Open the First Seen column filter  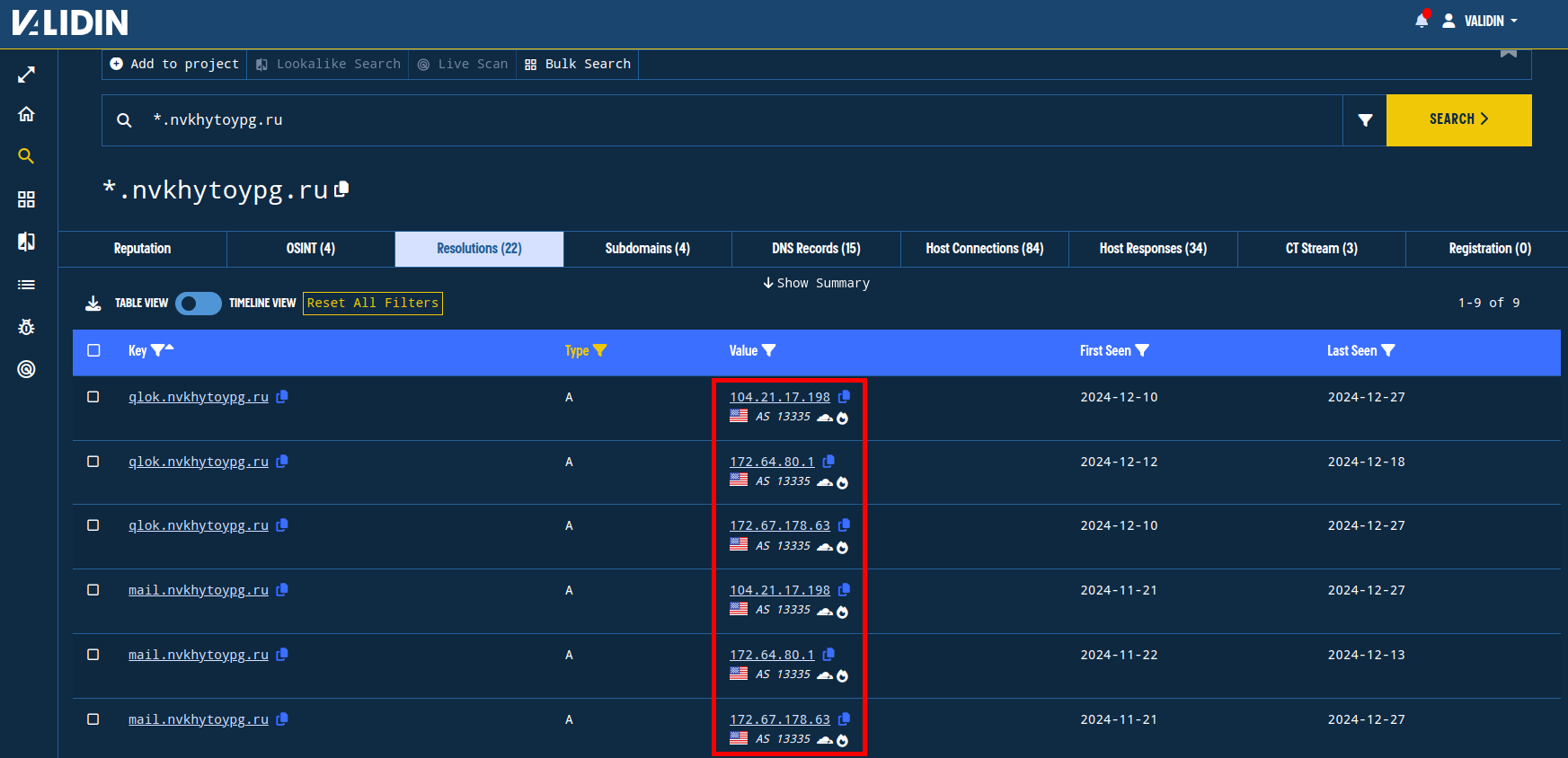(x=1142, y=351)
